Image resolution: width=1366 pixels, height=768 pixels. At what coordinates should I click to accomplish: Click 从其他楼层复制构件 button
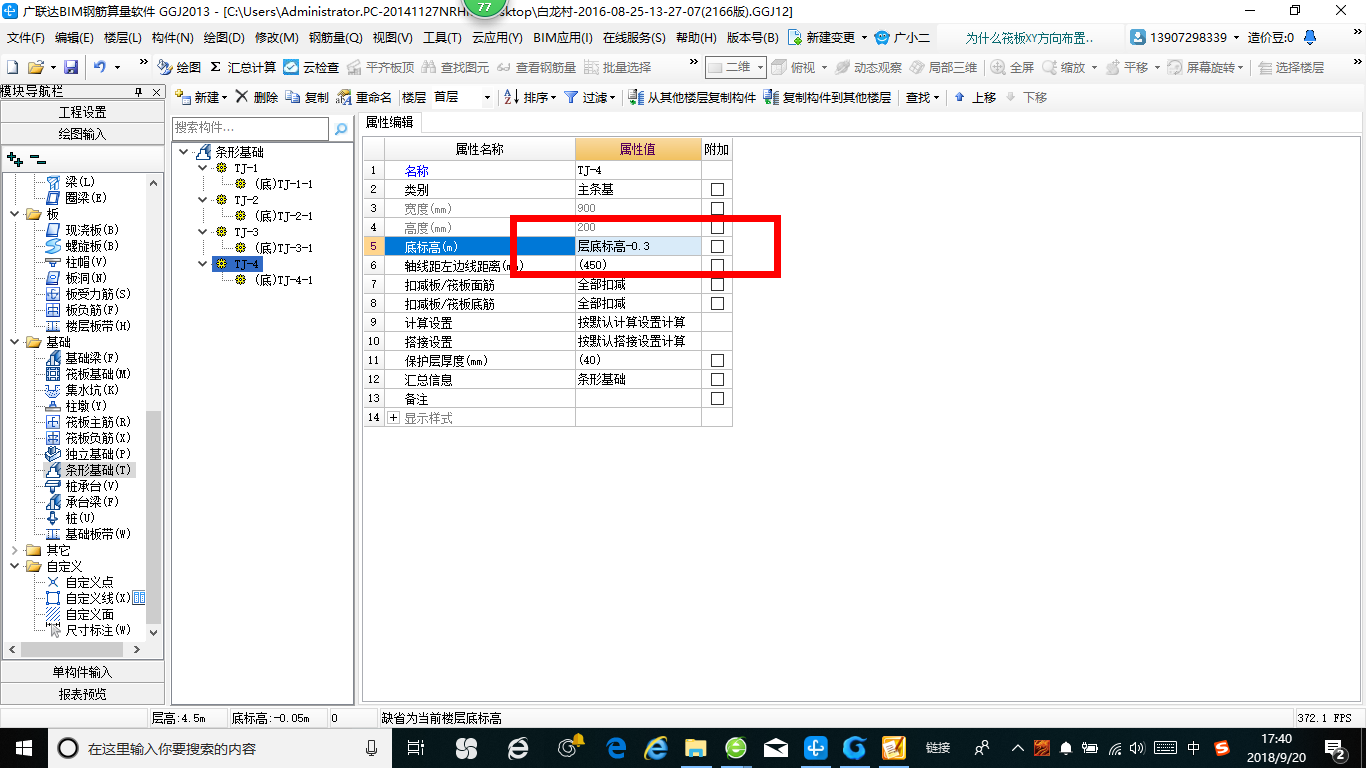click(x=692, y=97)
